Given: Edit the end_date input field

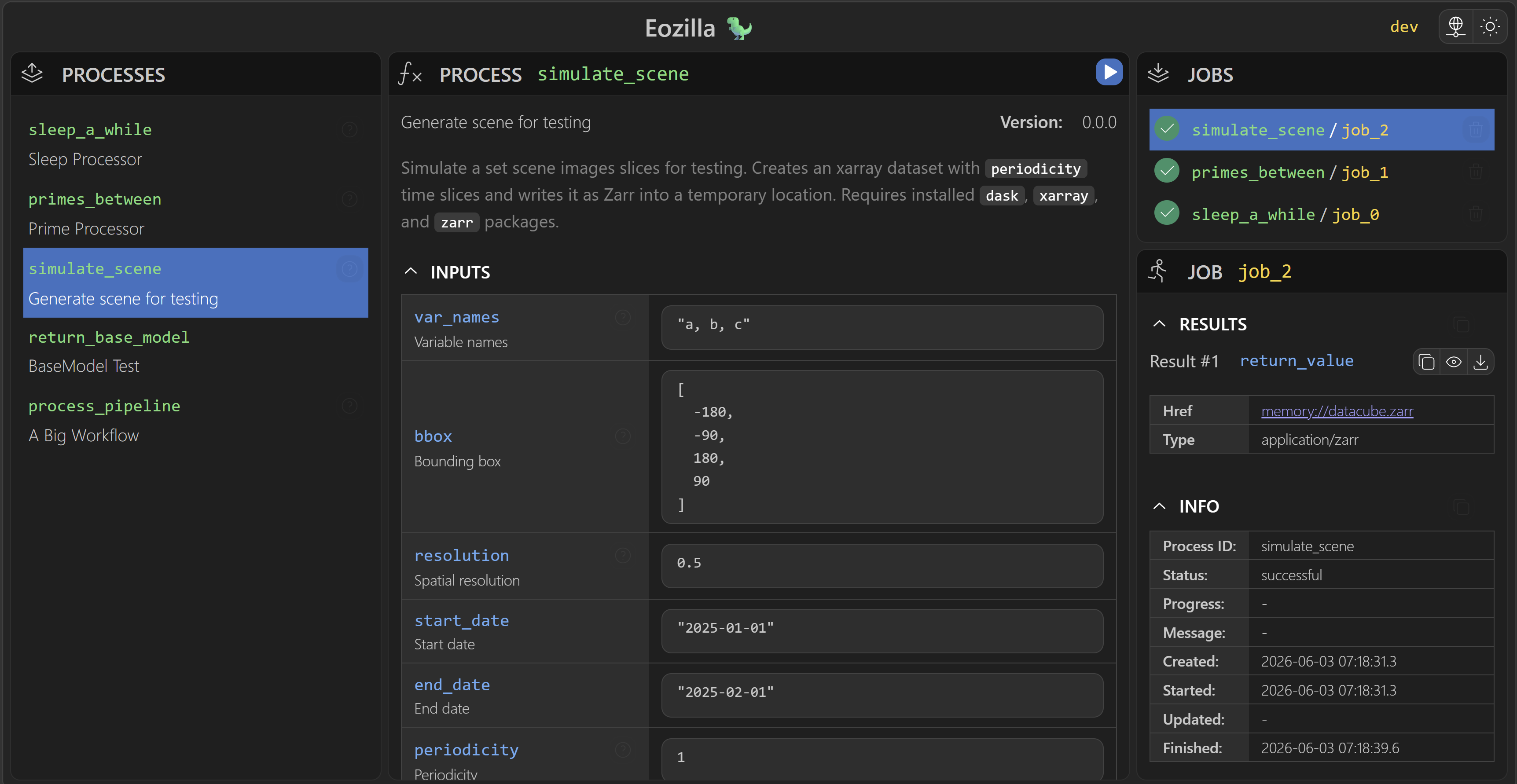Looking at the screenshot, I should click(x=882, y=695).
